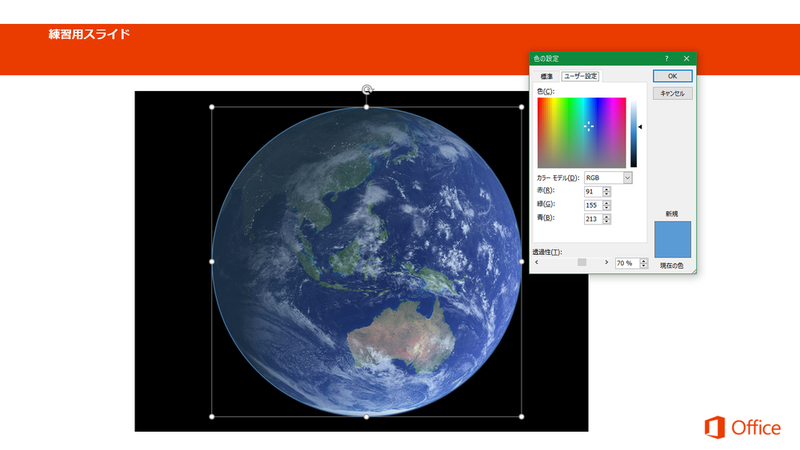800x450 pixels.
Task: Click the bottom-right selection handle of picture
Action: point(521,416)
